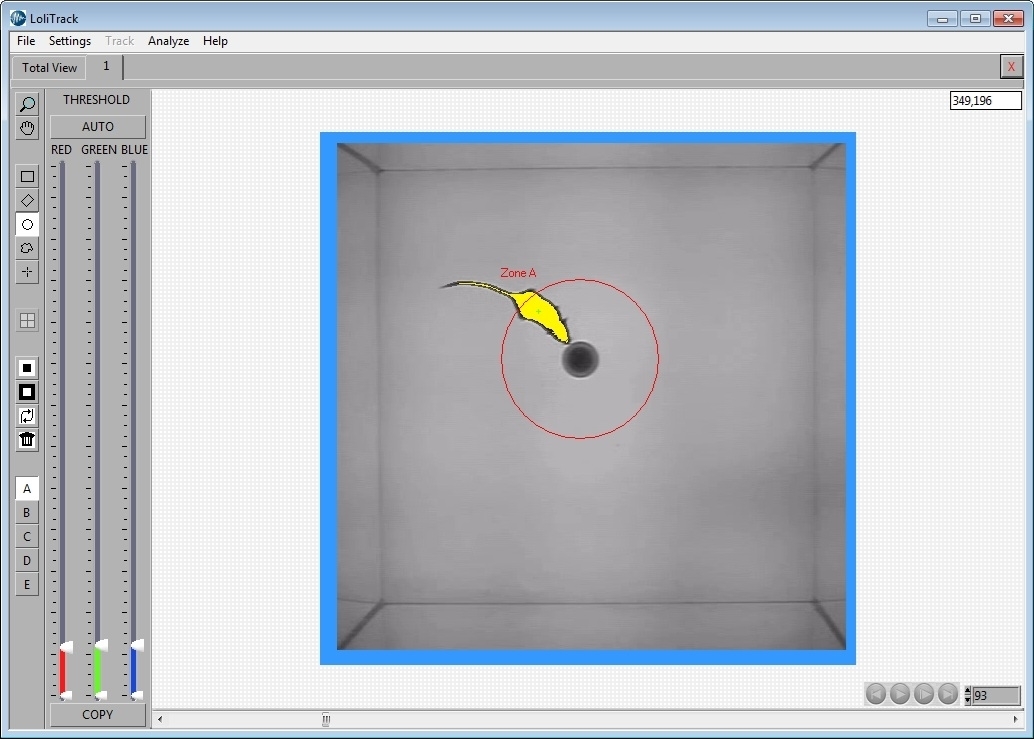Open the Settings menu
The width and height of the screenshot is (1034, 739).
(x=70, y=41)
